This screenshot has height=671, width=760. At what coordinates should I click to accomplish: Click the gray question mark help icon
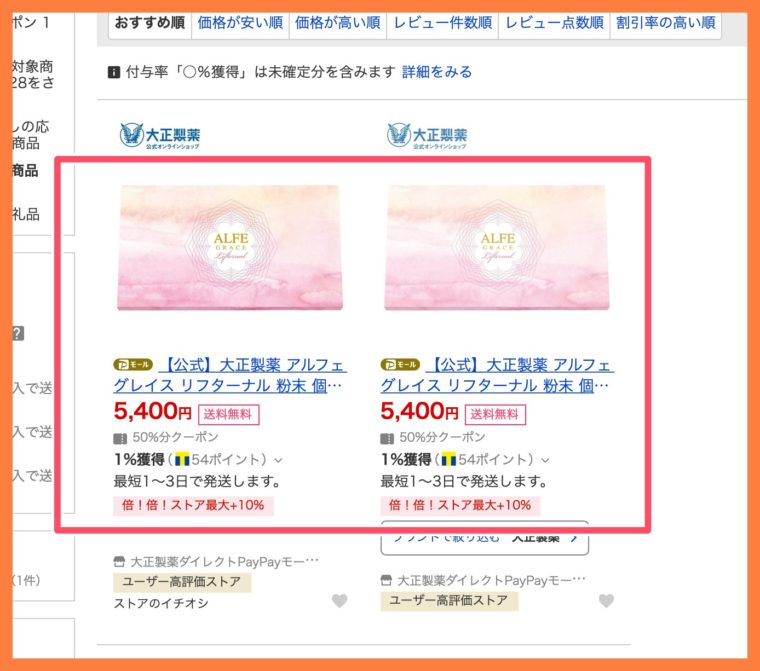18,334
